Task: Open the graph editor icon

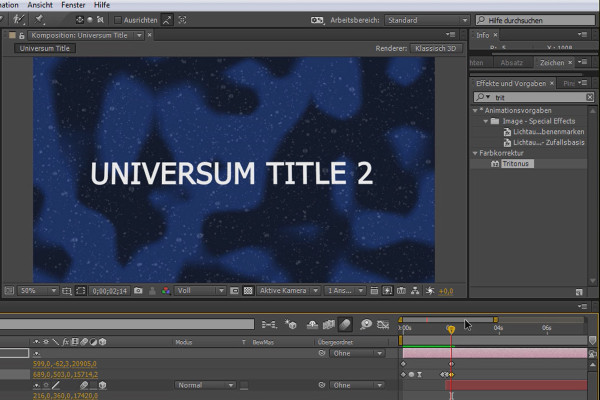Action: pos(383,325)
